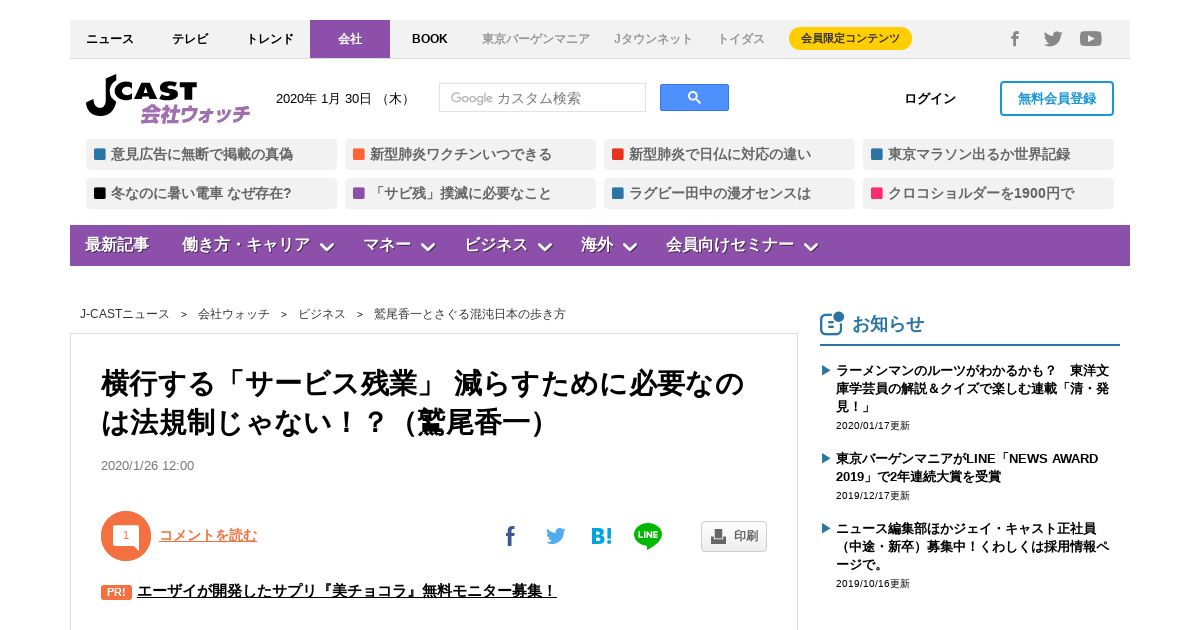Expand the ビジネス dropdown menu
Image resolution: width=1200 pixels, height=630 pixels.
(x=508, y=245)
